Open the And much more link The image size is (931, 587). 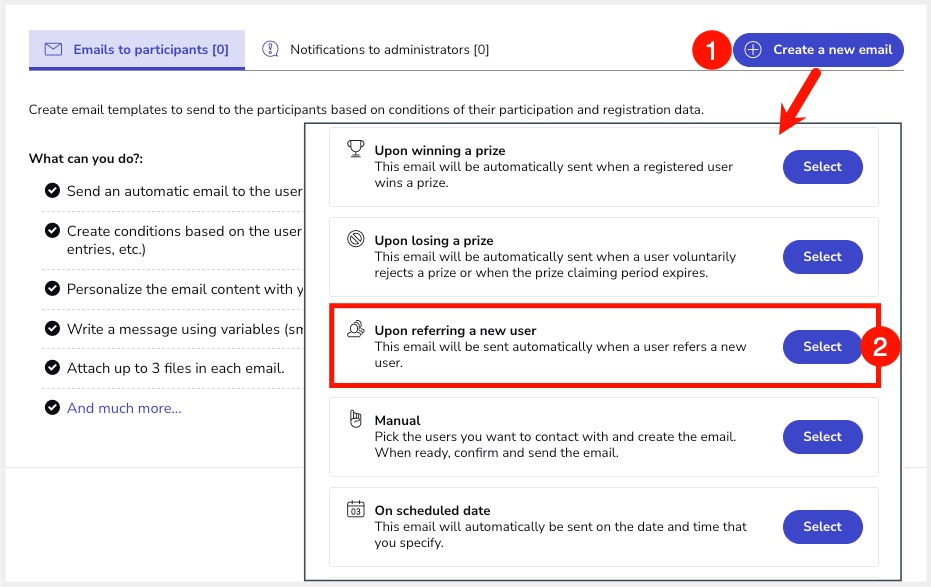124,408
